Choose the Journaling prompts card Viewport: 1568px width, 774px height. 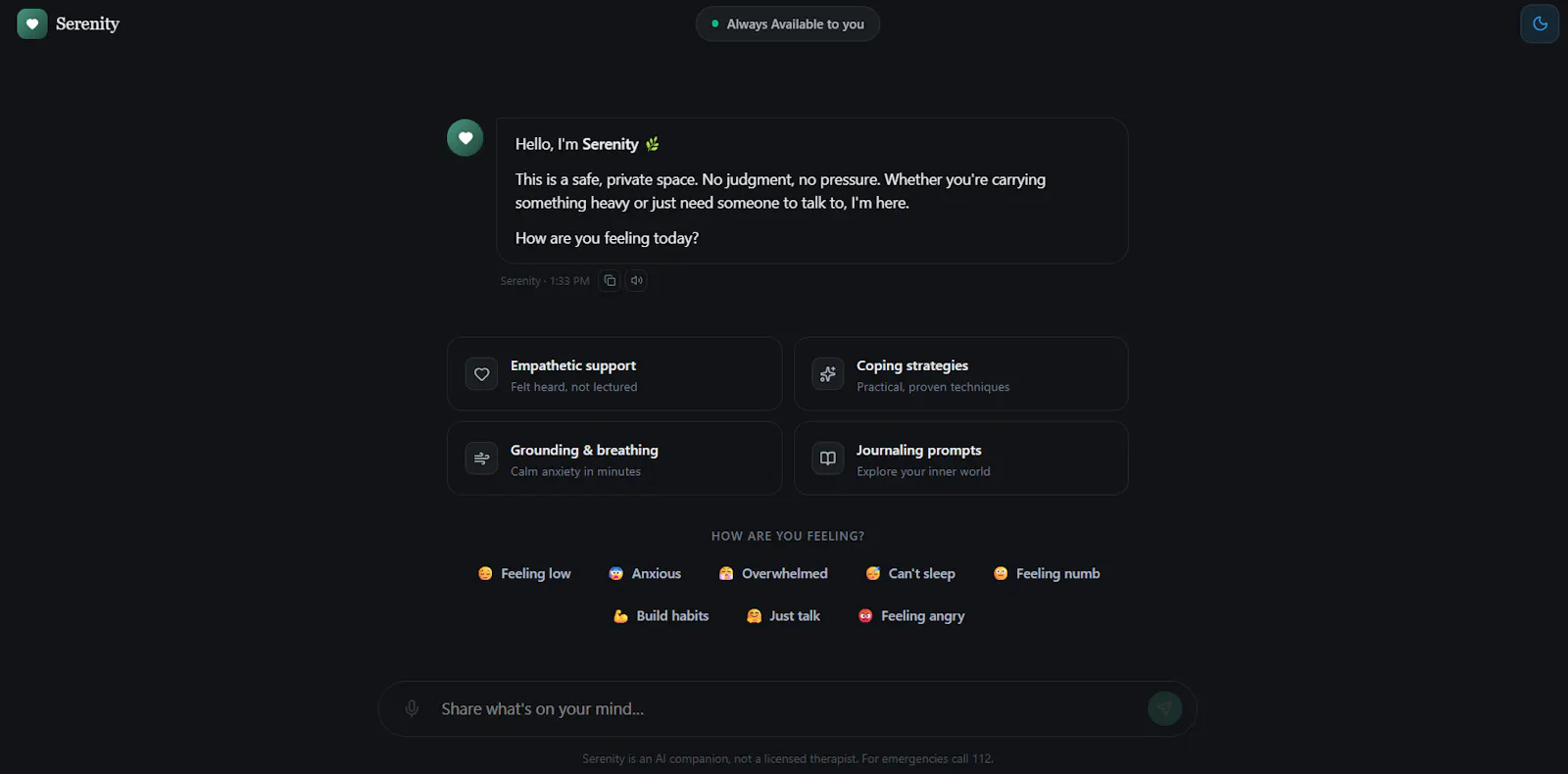click(x=960, y=459)
